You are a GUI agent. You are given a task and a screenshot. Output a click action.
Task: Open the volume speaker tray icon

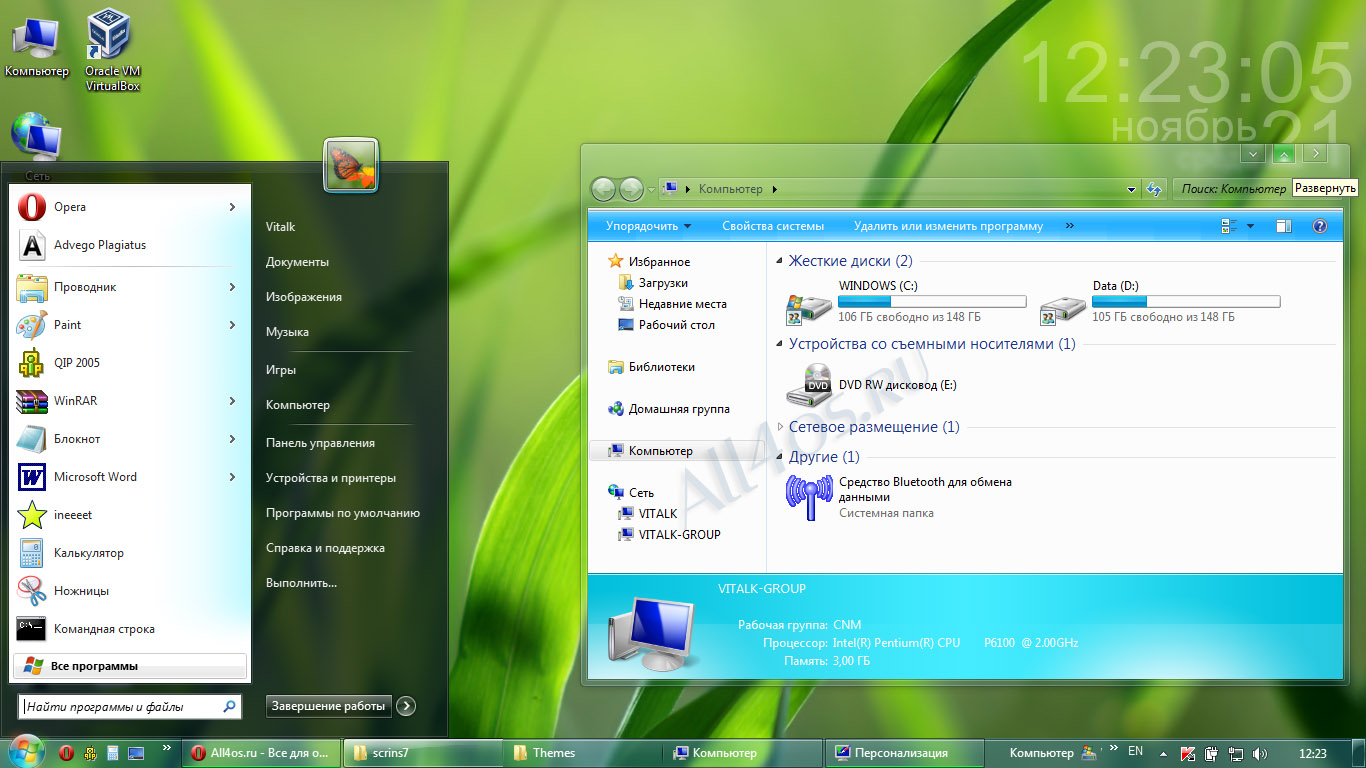point(1260,753)
